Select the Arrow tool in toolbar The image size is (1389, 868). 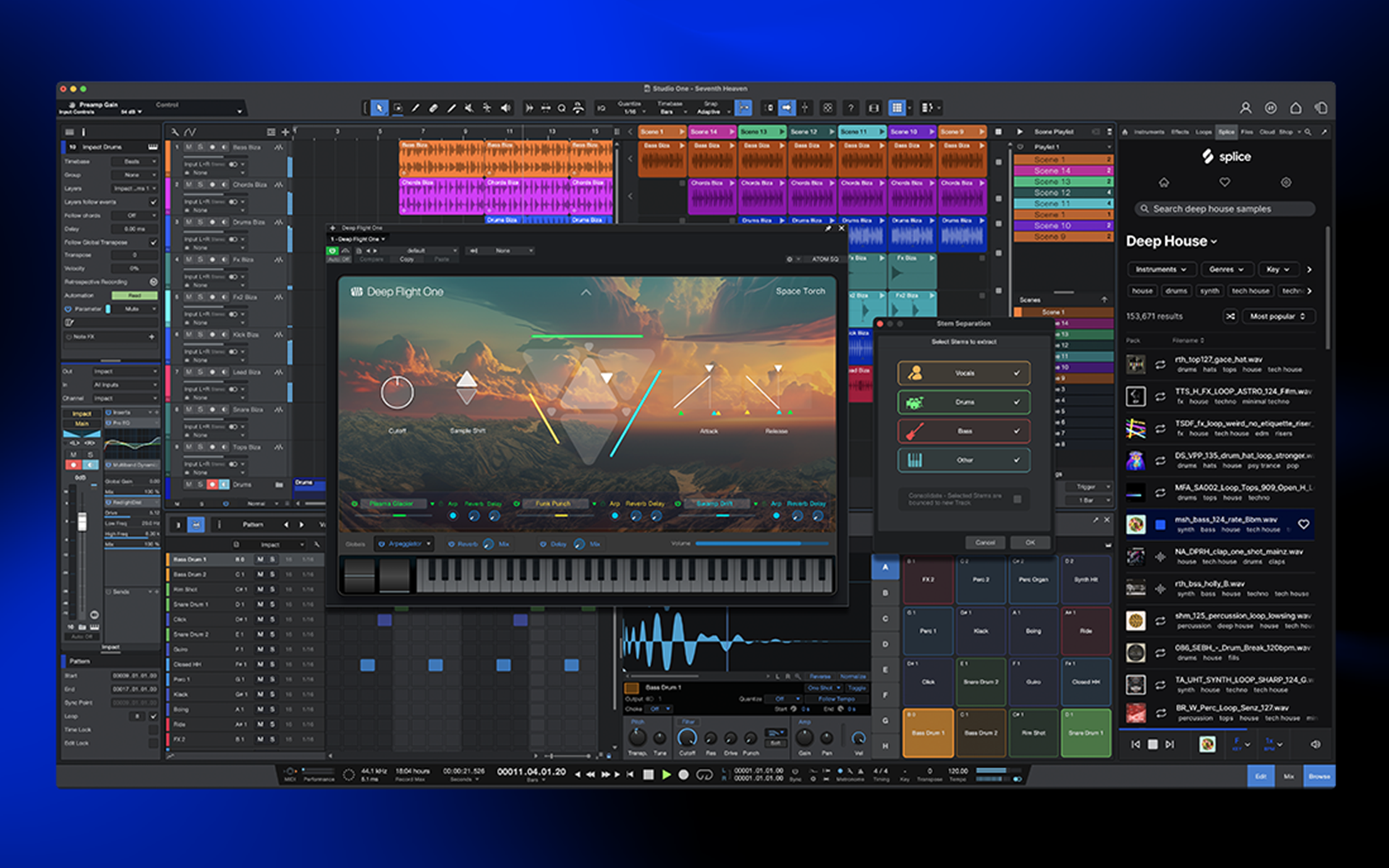tap(380, 108)
